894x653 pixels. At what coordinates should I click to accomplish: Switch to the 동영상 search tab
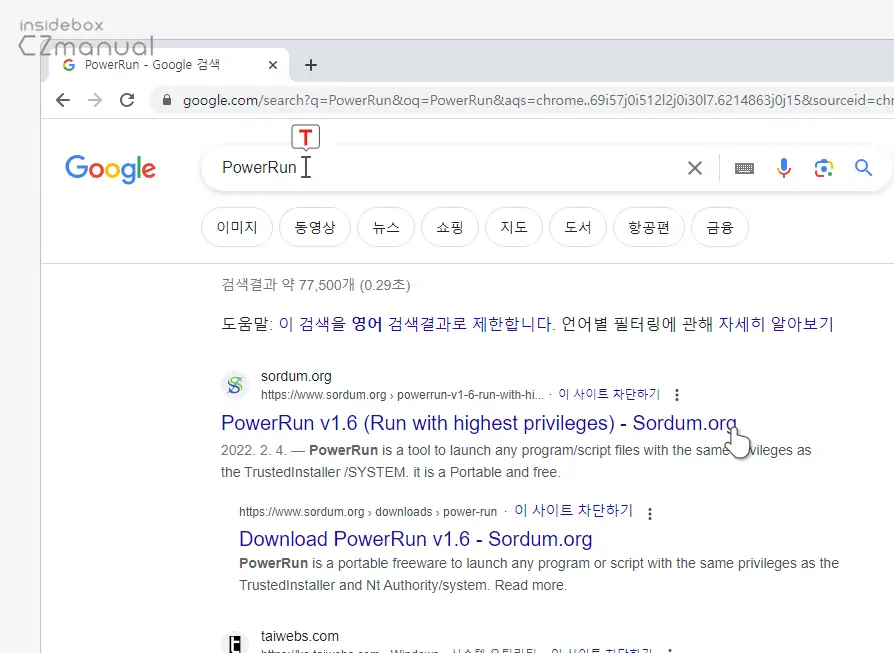tap(315, 227)
